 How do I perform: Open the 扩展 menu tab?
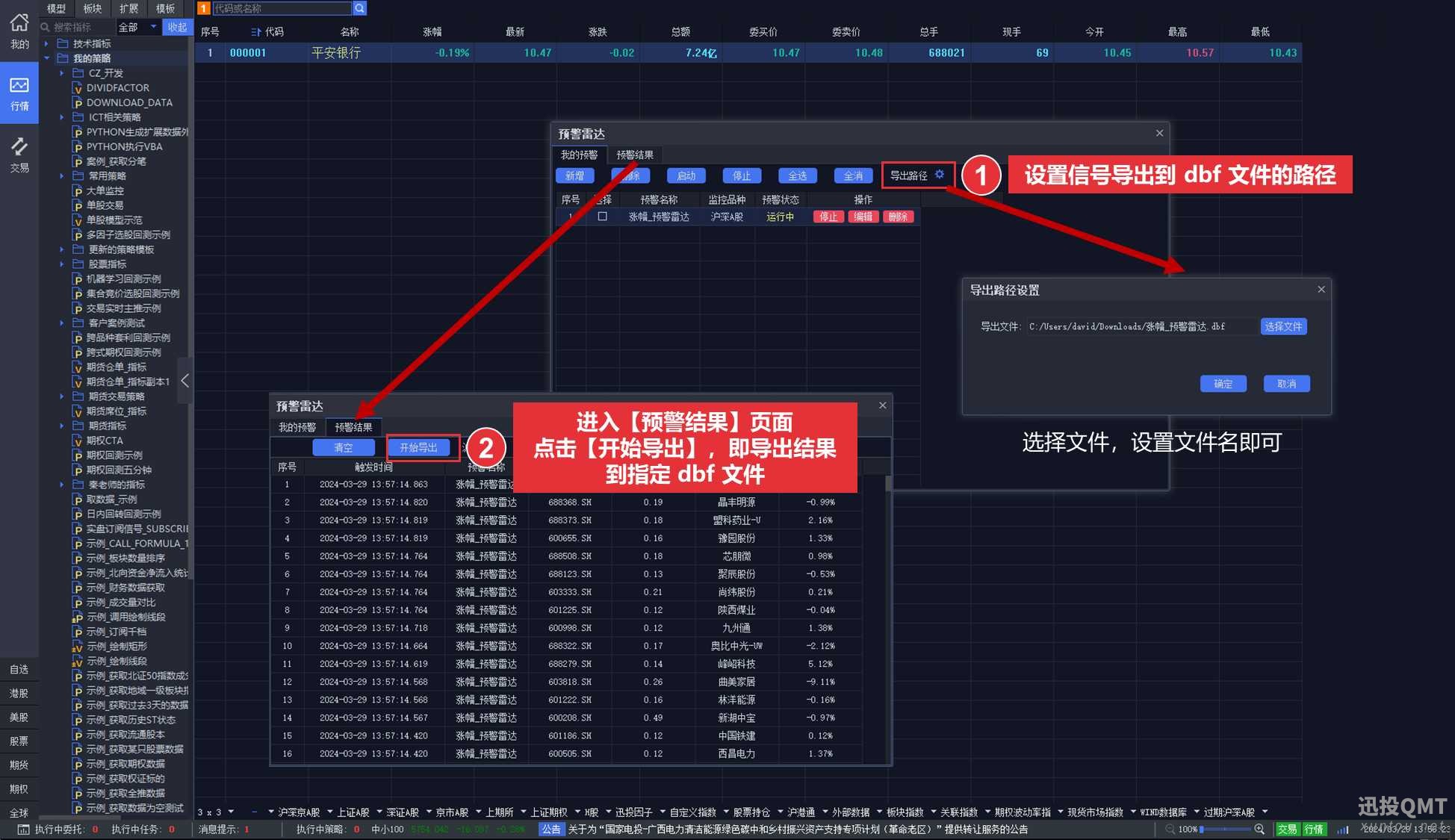point(129,8)
